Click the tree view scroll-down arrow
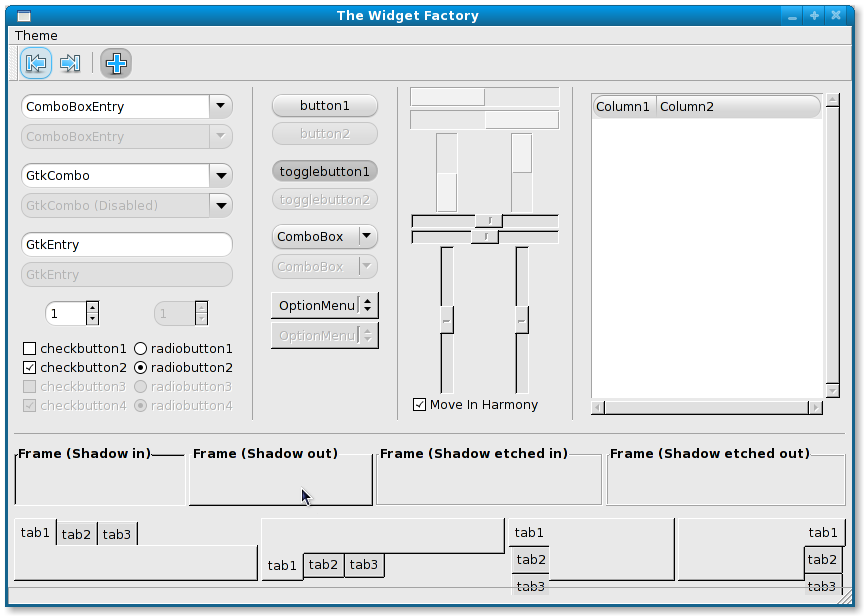The image size is (864, 616). [x=833, y=391]
